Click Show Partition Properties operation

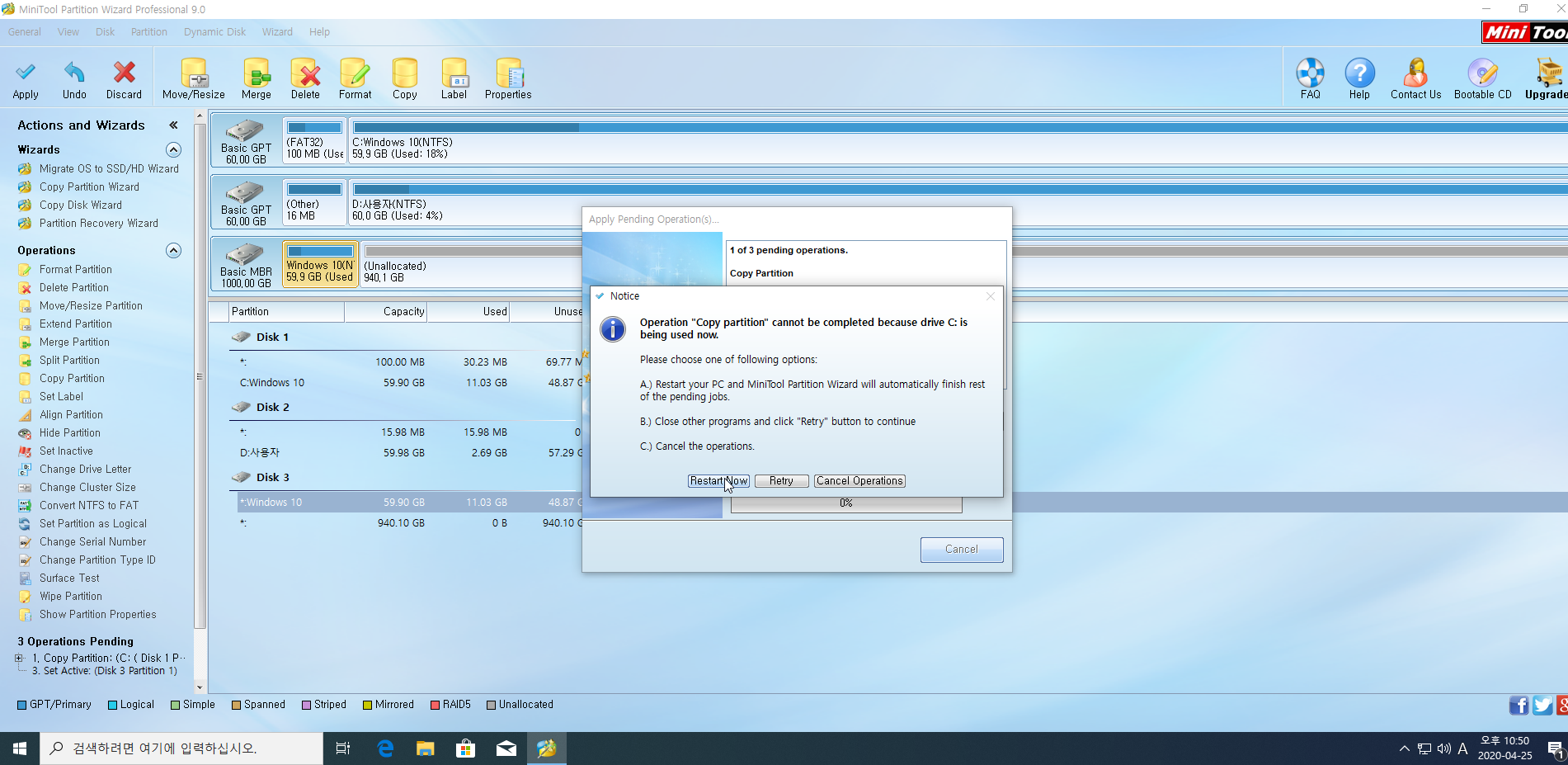97,614
